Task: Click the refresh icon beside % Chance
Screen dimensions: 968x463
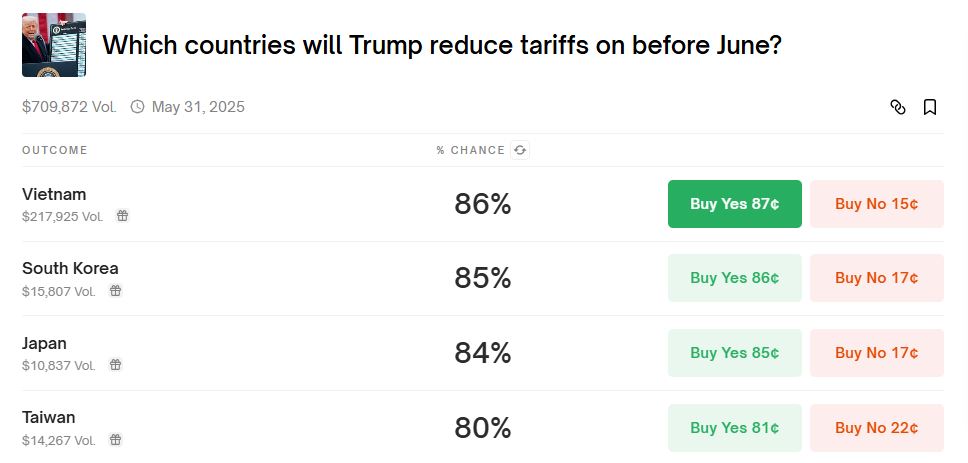Action: click(x=519, y=150)
